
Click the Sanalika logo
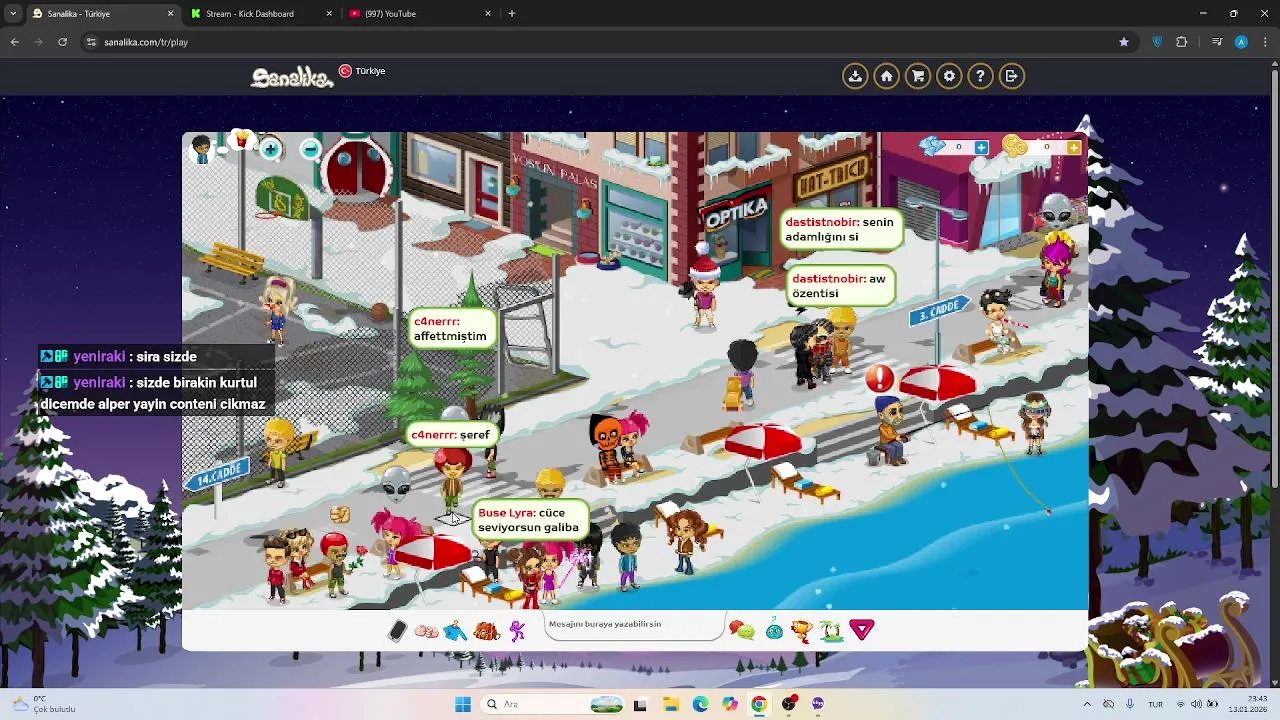[x=292, y=77]
